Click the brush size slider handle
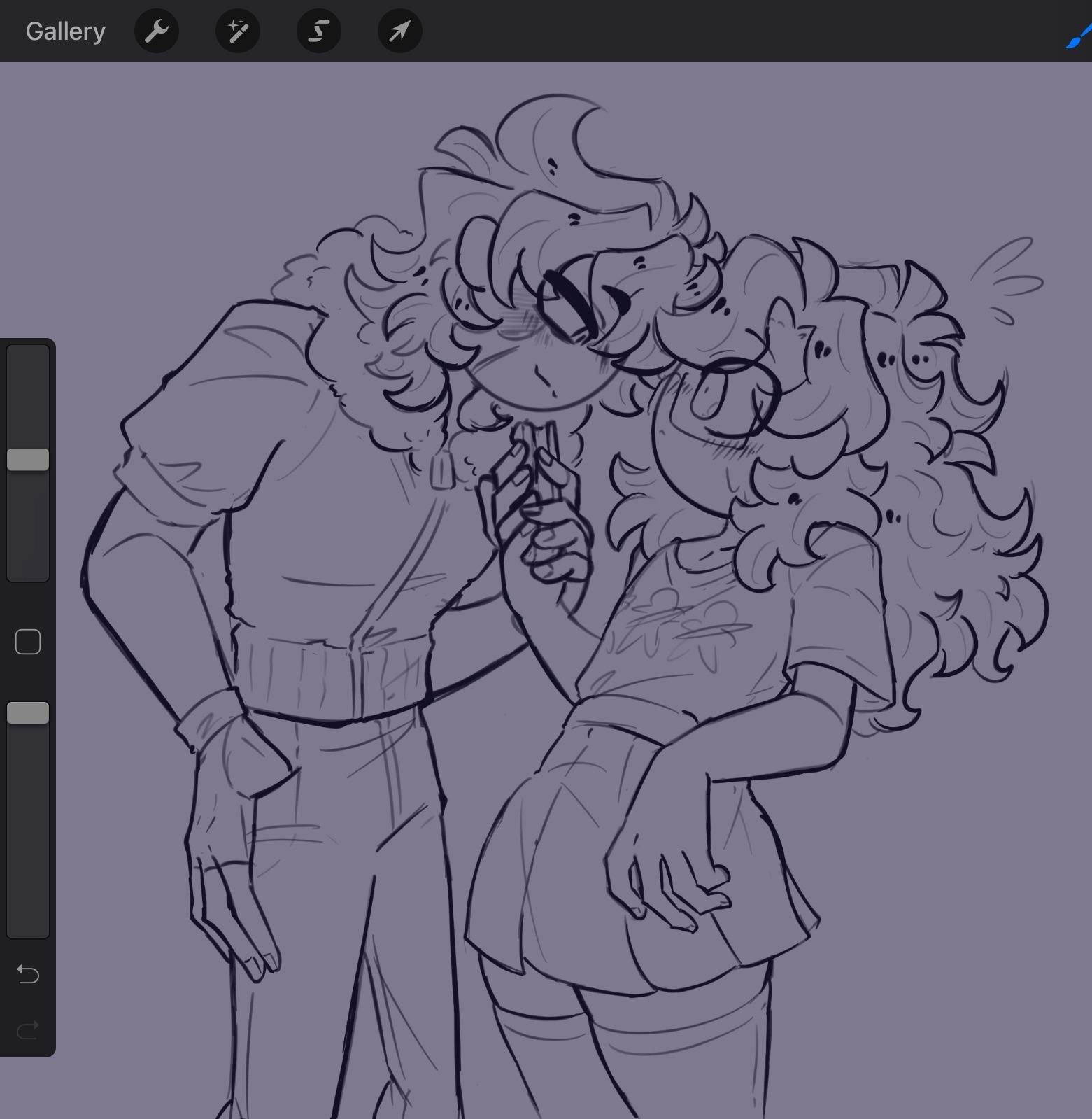Image resolution: width=1092 pixels, height=1119 pixels. pyautogui.click(x=28, y=460)
